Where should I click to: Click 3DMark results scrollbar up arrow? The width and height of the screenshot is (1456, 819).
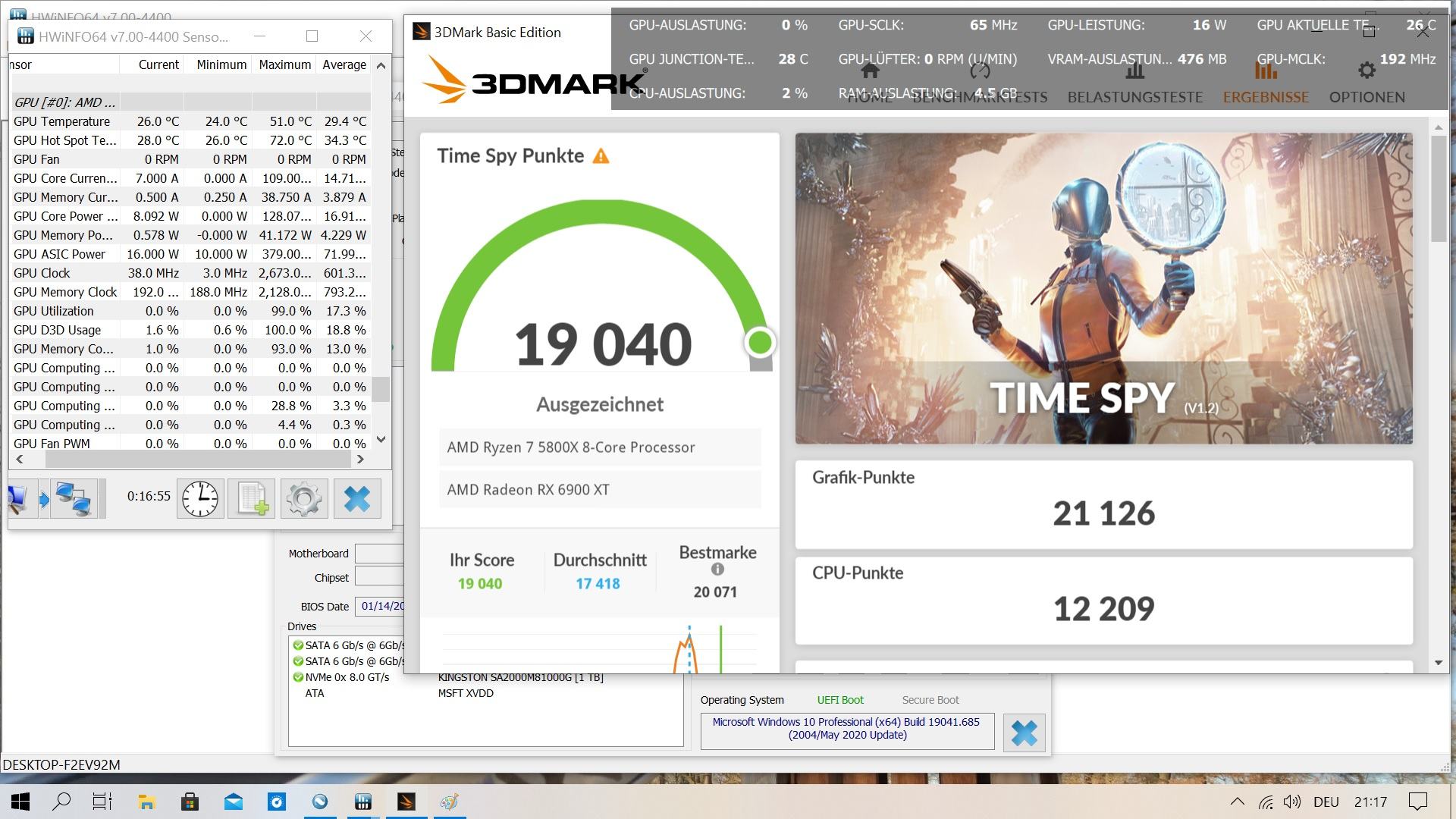click(1439, 127)
